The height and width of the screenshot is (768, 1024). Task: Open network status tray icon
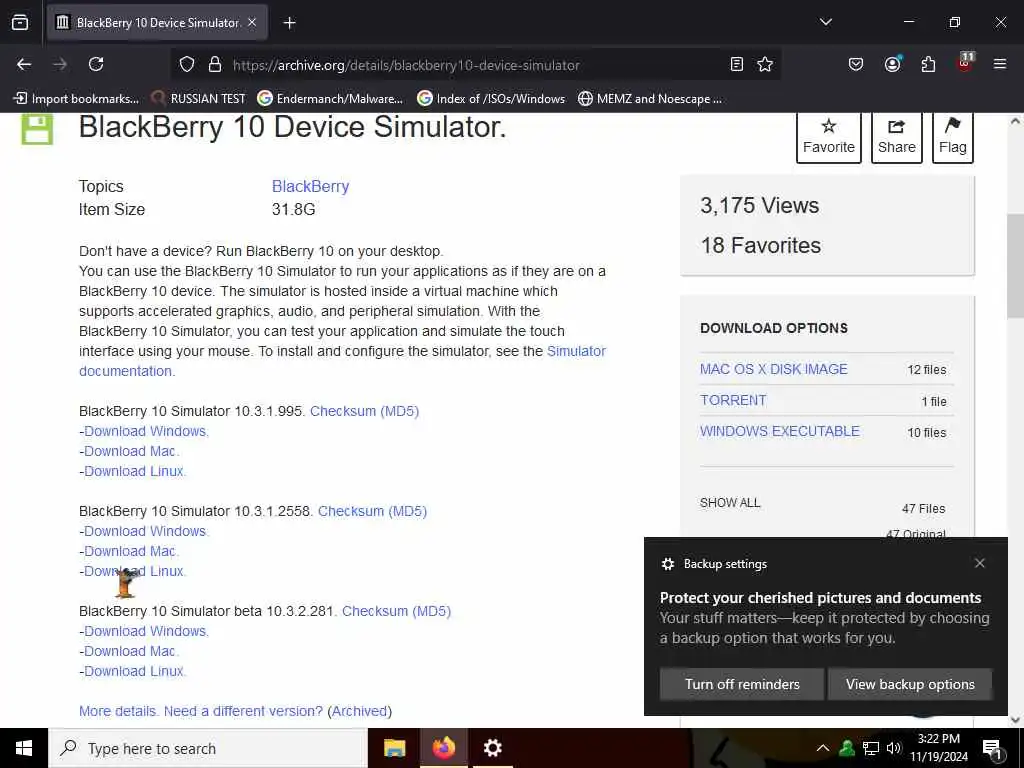tap(871, 748)
